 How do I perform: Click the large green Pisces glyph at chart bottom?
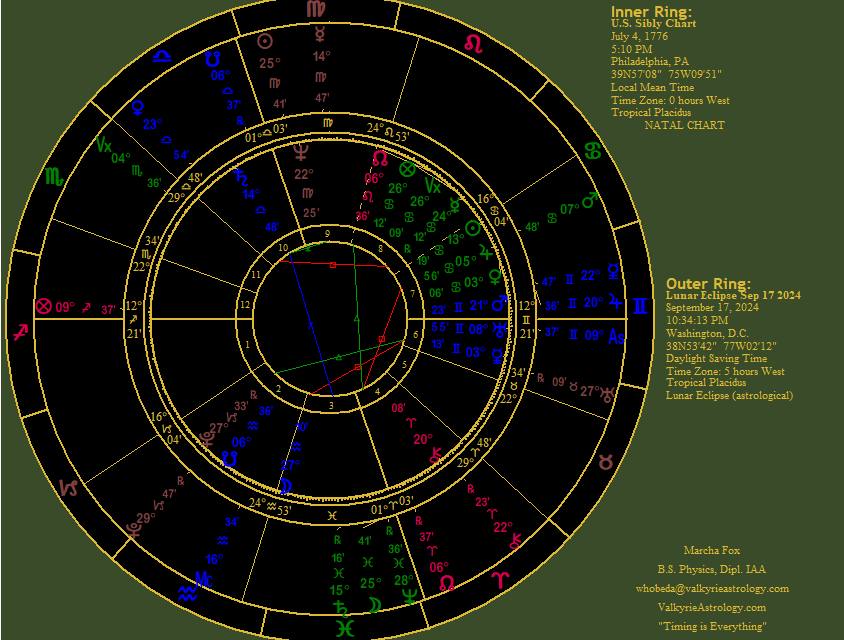pos(343,628)
